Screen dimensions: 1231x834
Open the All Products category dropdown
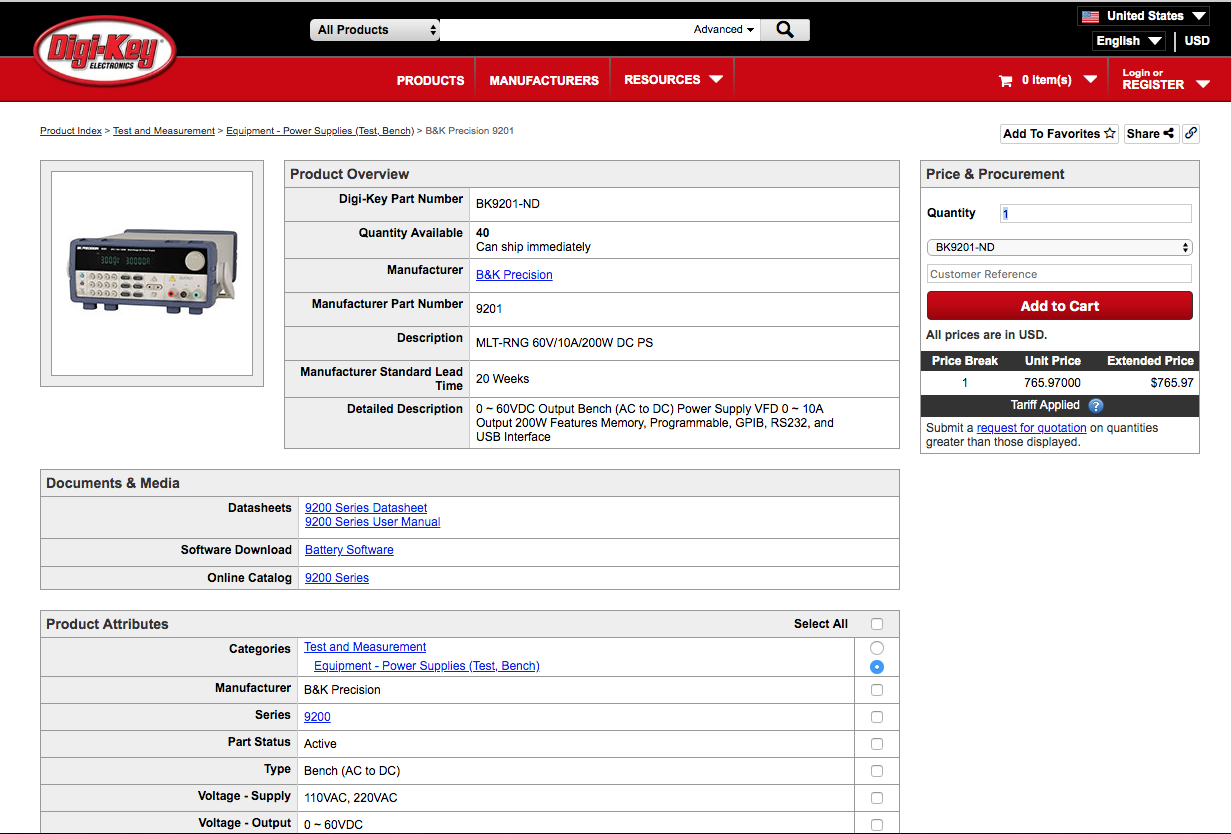click(x=375, y=30)
